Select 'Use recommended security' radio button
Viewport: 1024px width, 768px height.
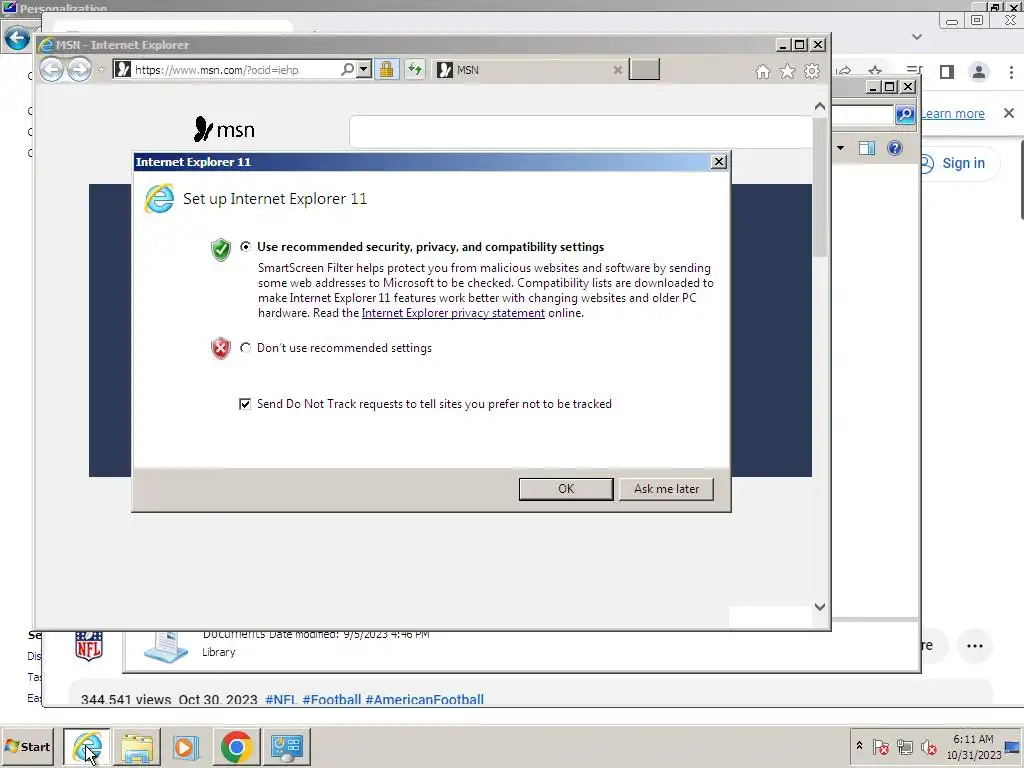tap(245, 247)
